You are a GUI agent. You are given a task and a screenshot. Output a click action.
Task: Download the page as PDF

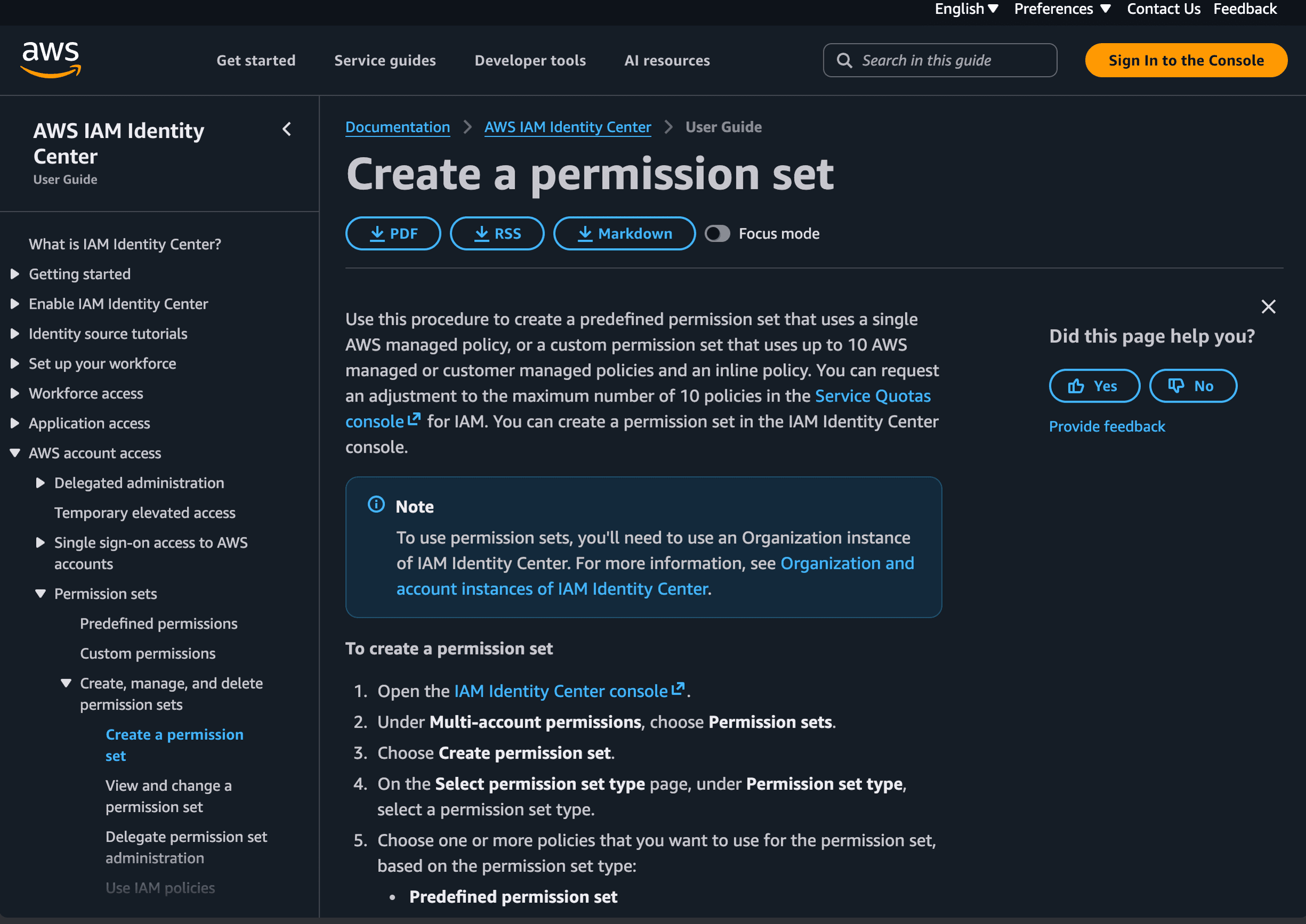(x=393, y=233)
